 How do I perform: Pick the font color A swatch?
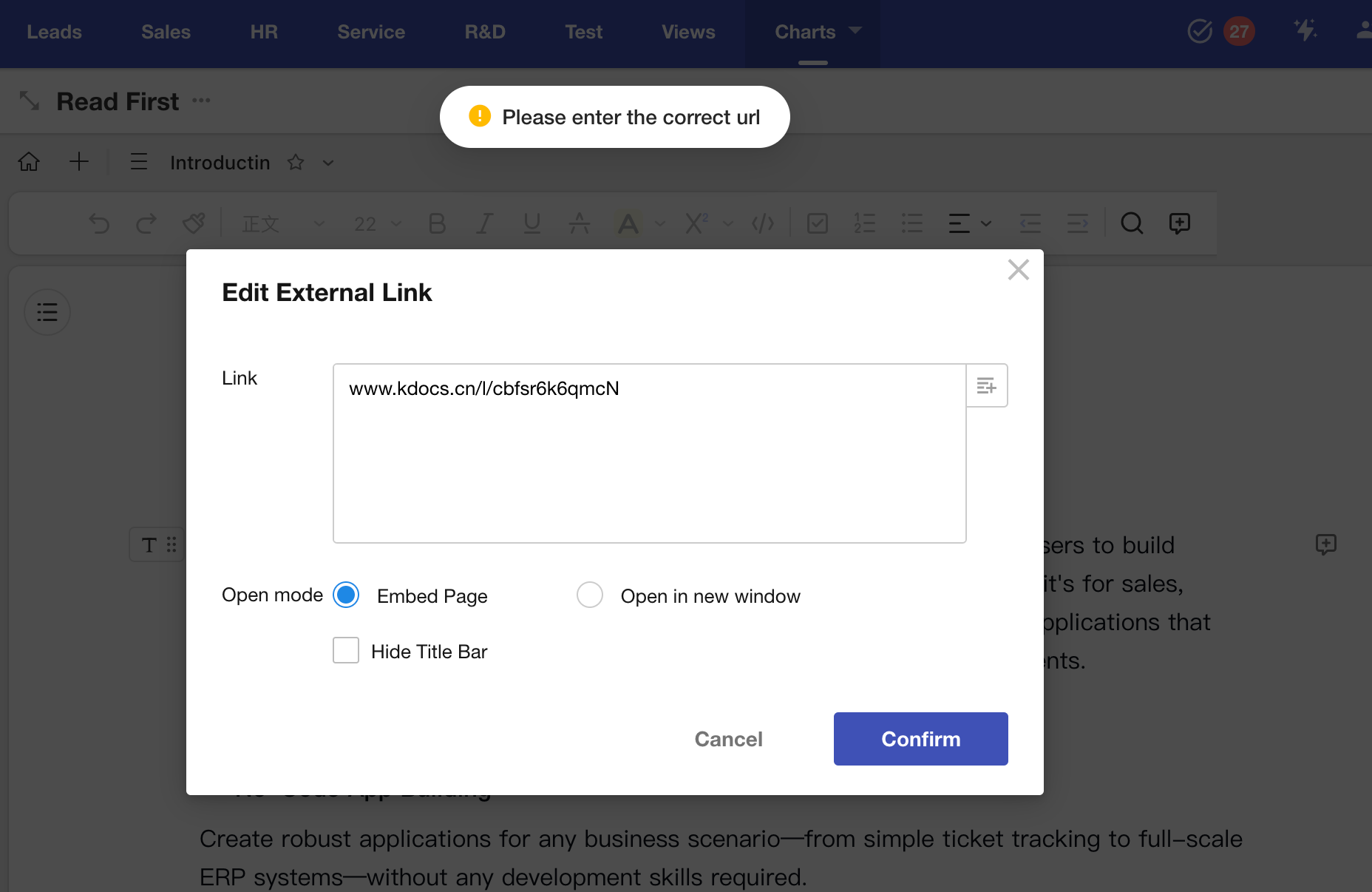[628, 223]
